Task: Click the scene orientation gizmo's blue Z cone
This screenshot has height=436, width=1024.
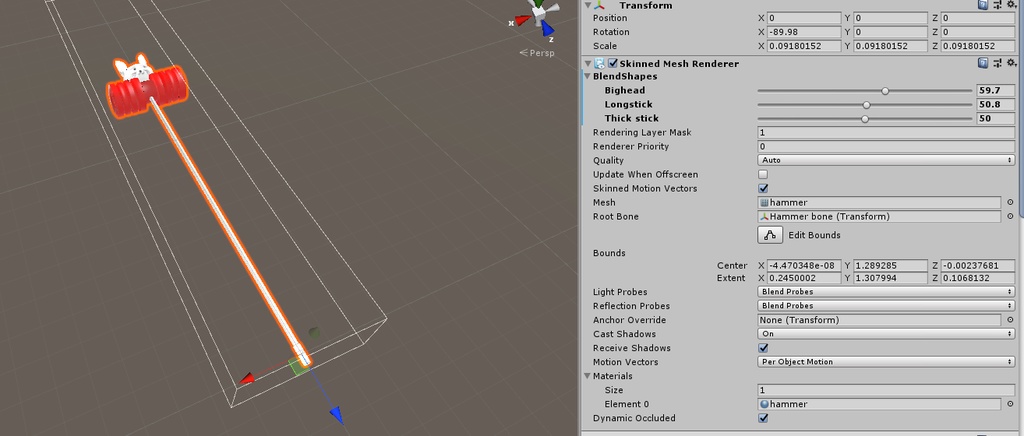Action: (x=547, y=28)
